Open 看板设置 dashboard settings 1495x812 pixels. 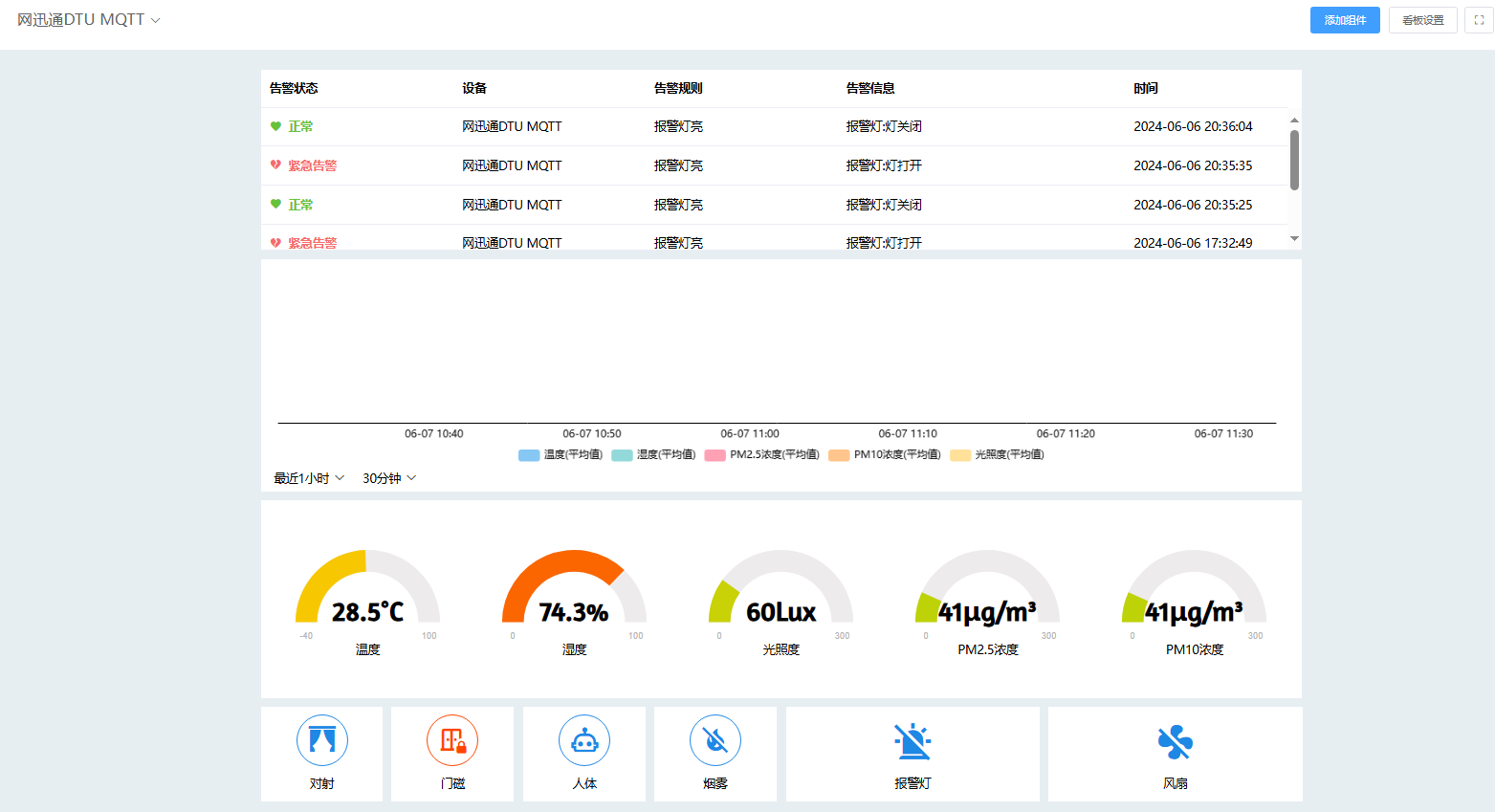1422,20
